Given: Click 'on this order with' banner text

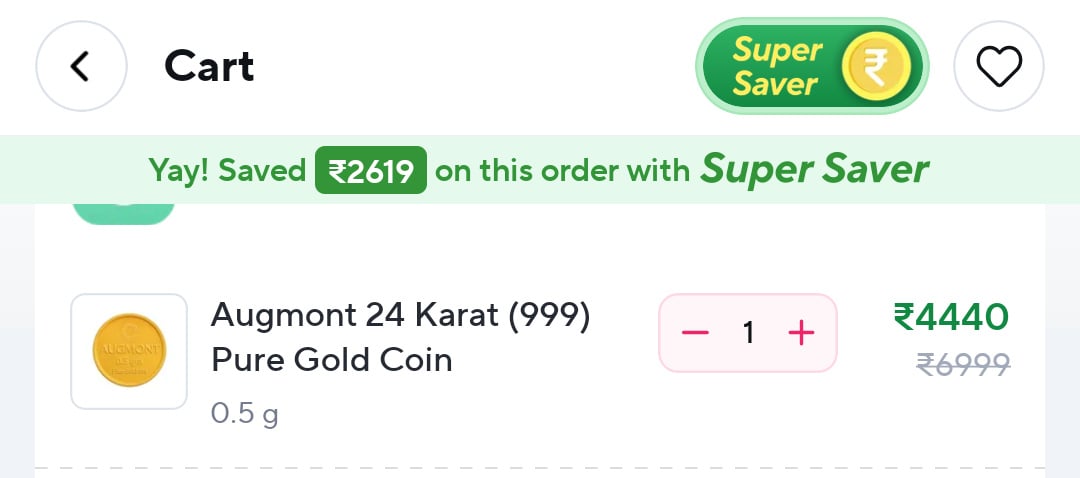Looking at the screenshot, I should tap(563, 170).
